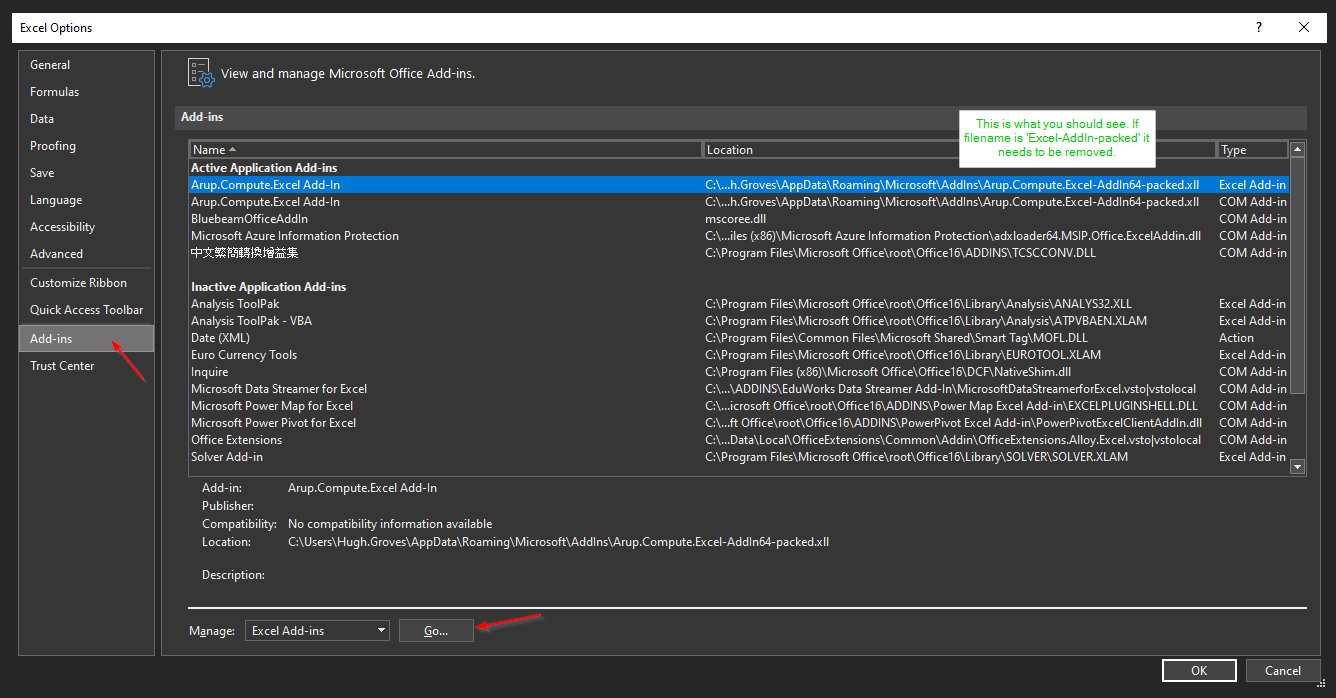Select the Arup.Compute.Excel Add-In COM Add-in row

pyautogui.click(x=739, y=202)
